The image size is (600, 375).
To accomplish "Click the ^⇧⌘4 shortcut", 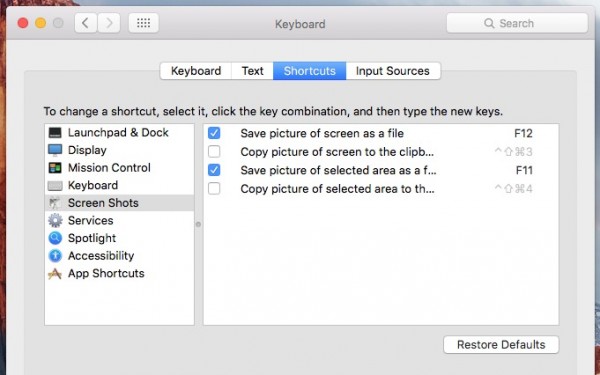I will [x=513, y=189].
